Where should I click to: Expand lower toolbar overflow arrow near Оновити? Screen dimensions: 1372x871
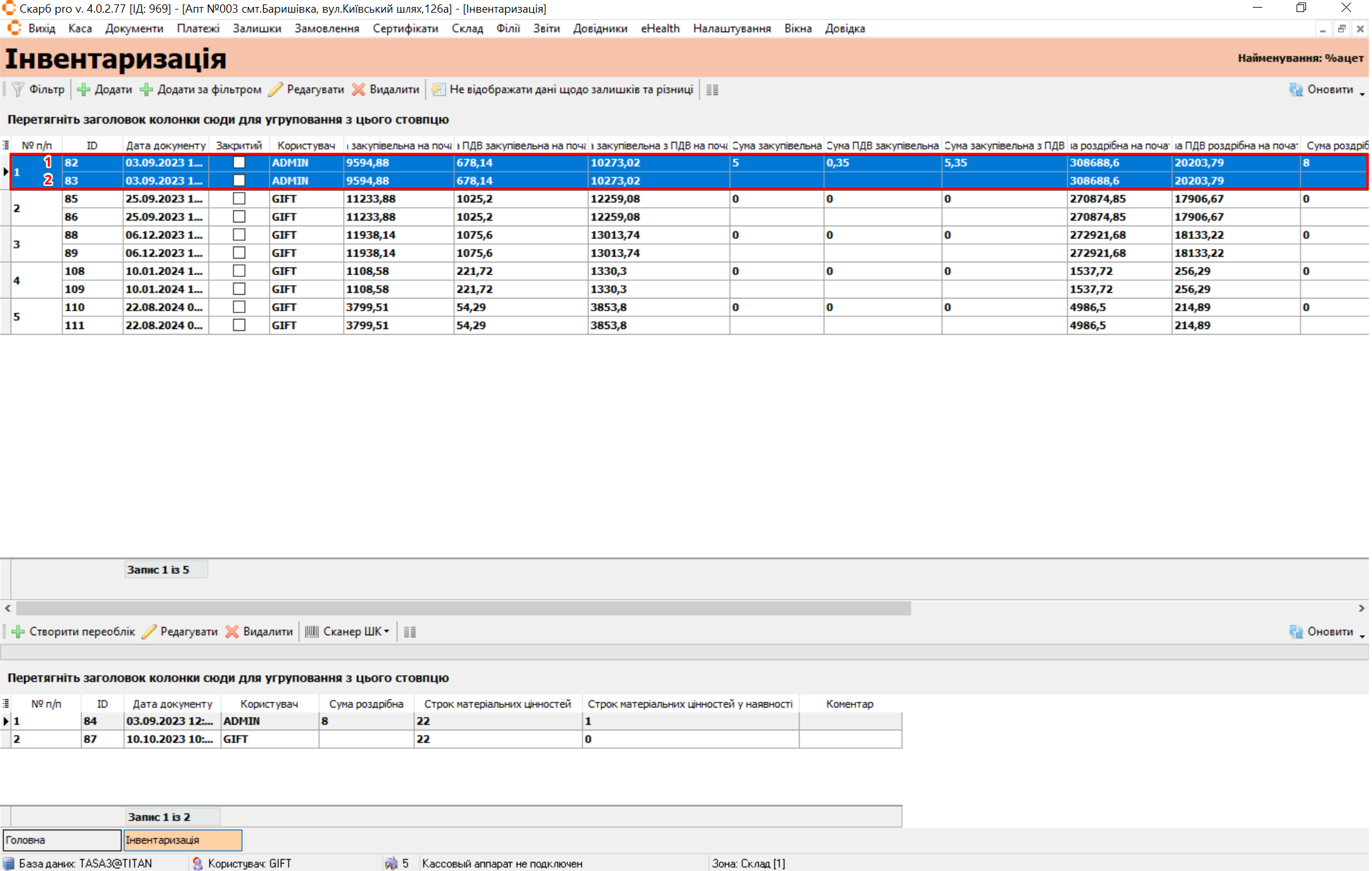click(x=1362, y=636)
